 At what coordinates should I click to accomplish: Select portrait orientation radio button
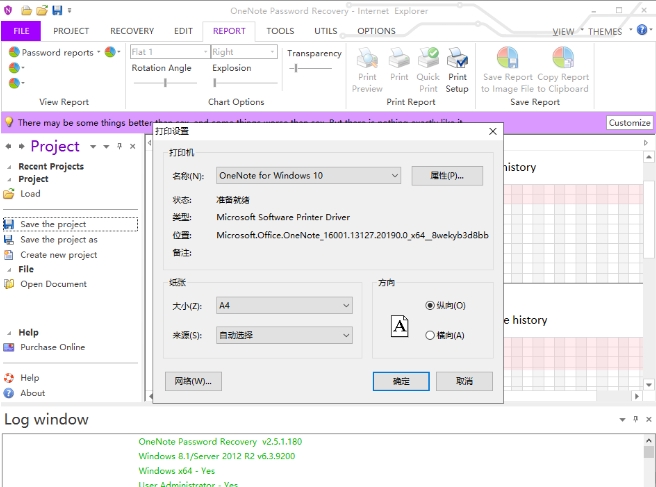[429, 305]
